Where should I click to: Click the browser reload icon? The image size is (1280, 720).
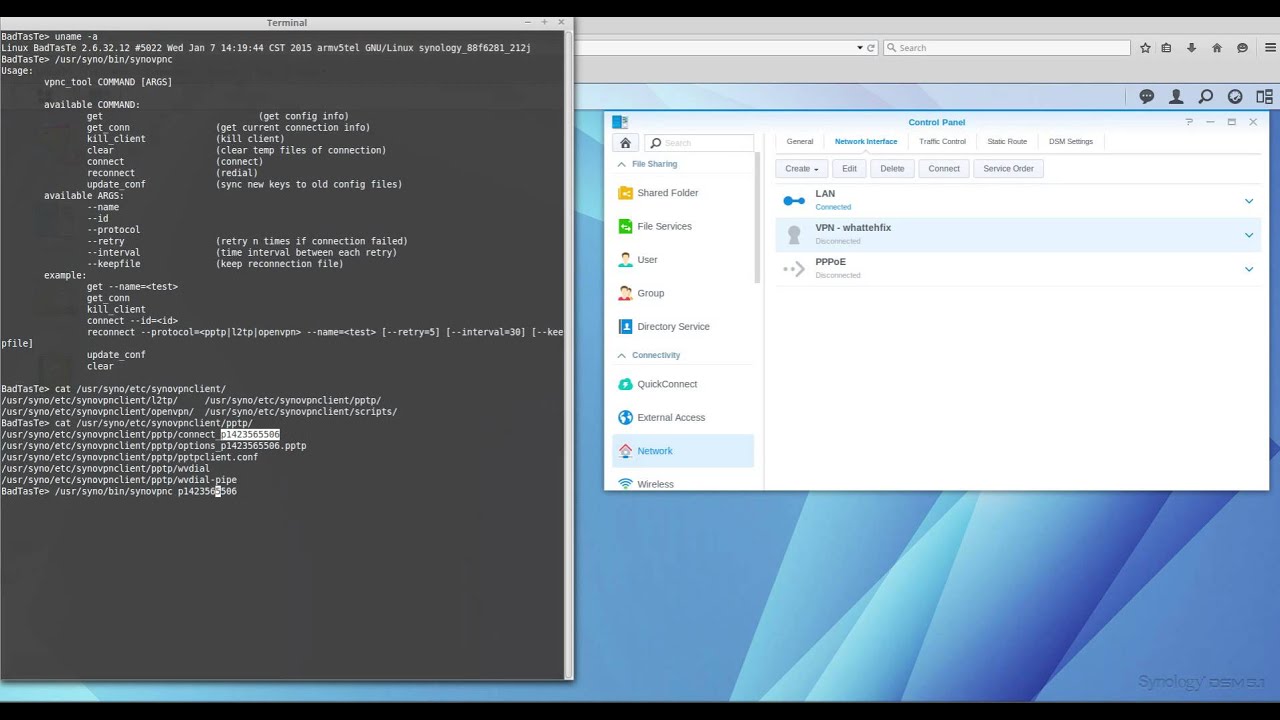[871, 48]
